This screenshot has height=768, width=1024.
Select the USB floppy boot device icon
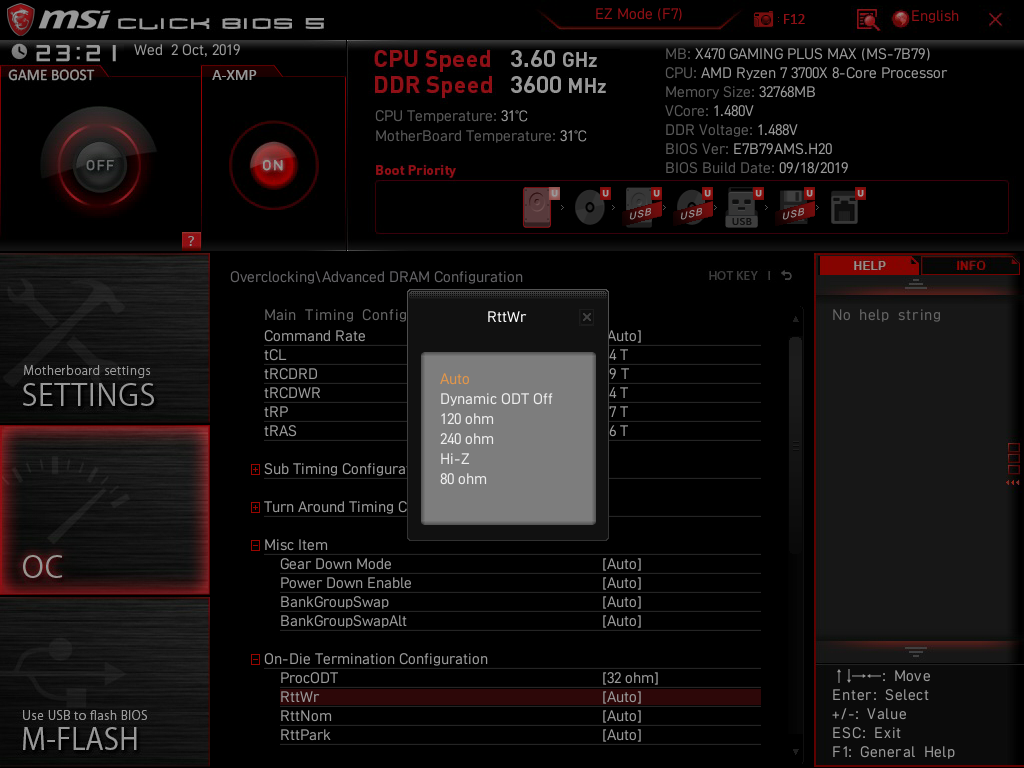tap(795, 207)
